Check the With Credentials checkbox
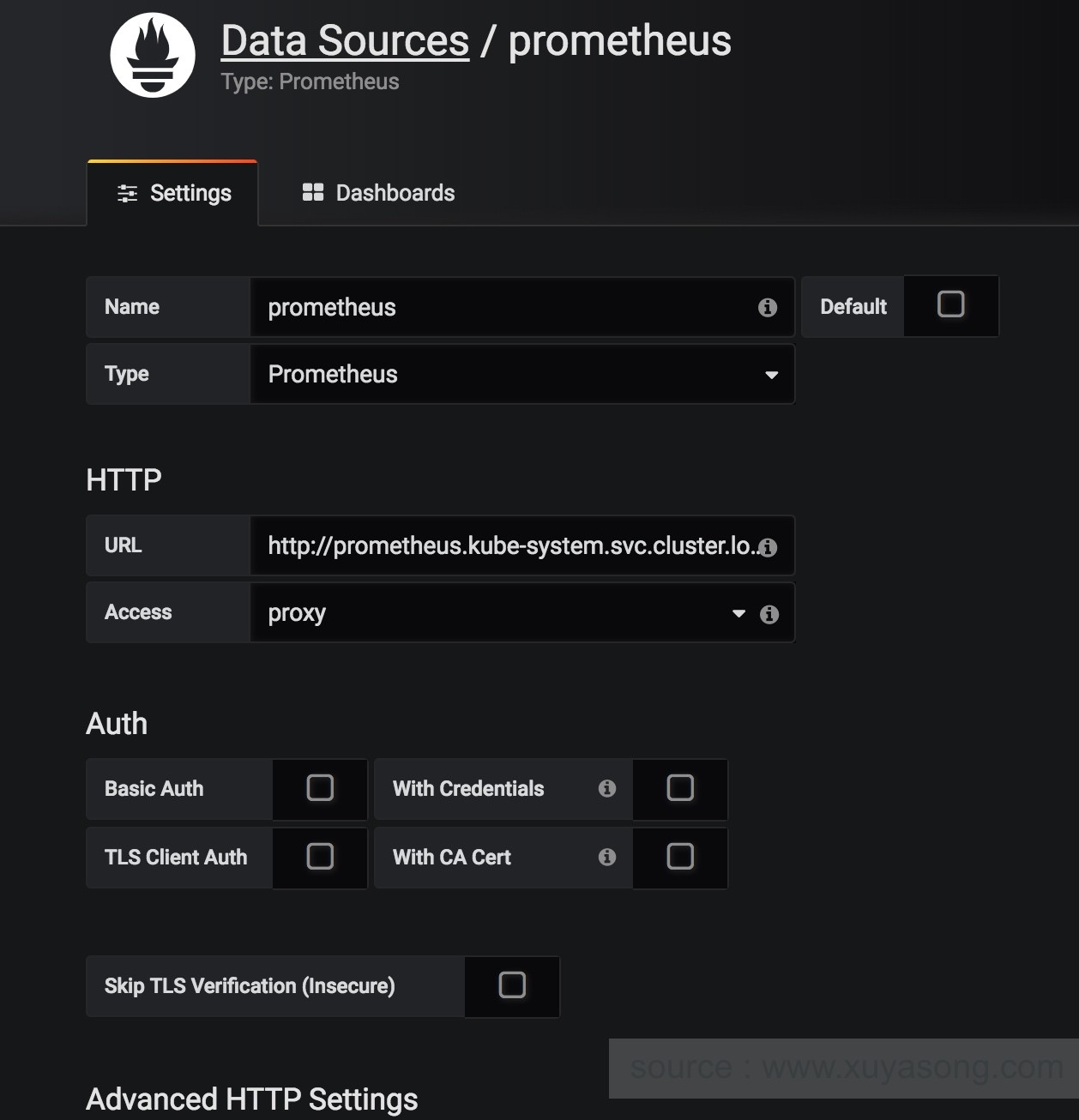Image resolution: width=1079 pixels, height=1120 pixels. click(x=680, y=787)
